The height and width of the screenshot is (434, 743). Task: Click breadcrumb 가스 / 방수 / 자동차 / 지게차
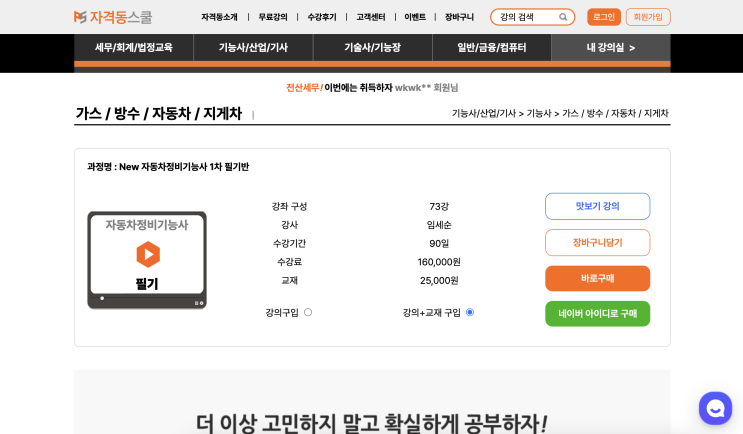coord(615,113)
